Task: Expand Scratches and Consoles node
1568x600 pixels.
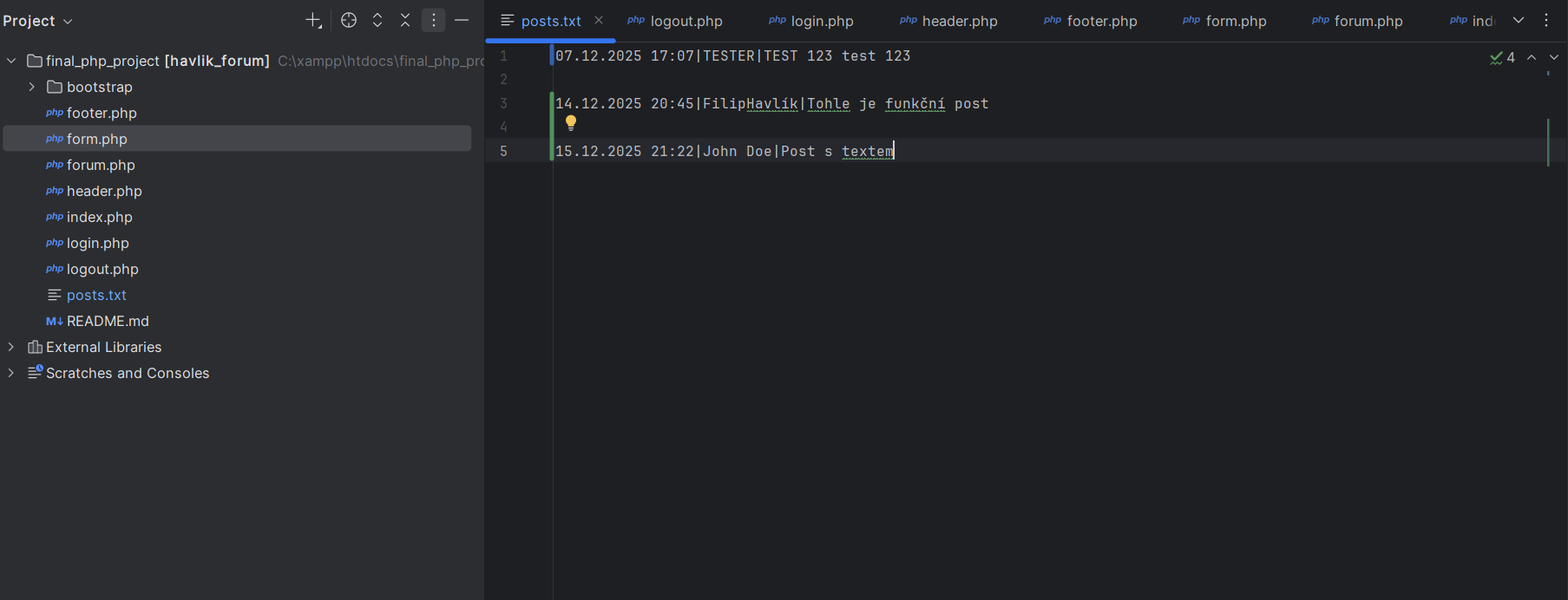Action: tap(11, 373)
